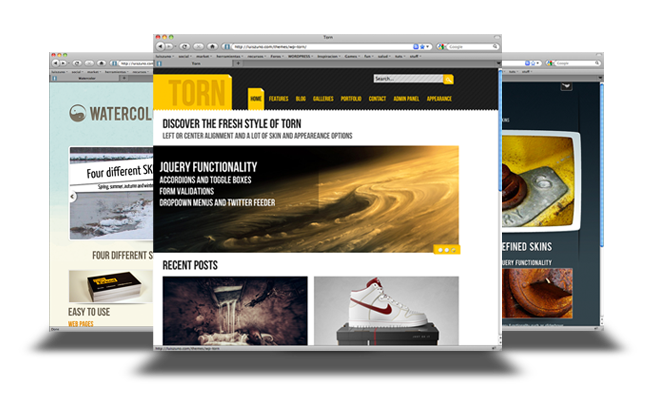Click the yellow search magnifier icon
The width and height of the screenshot is (653, 400).
(x=449, y=79)
